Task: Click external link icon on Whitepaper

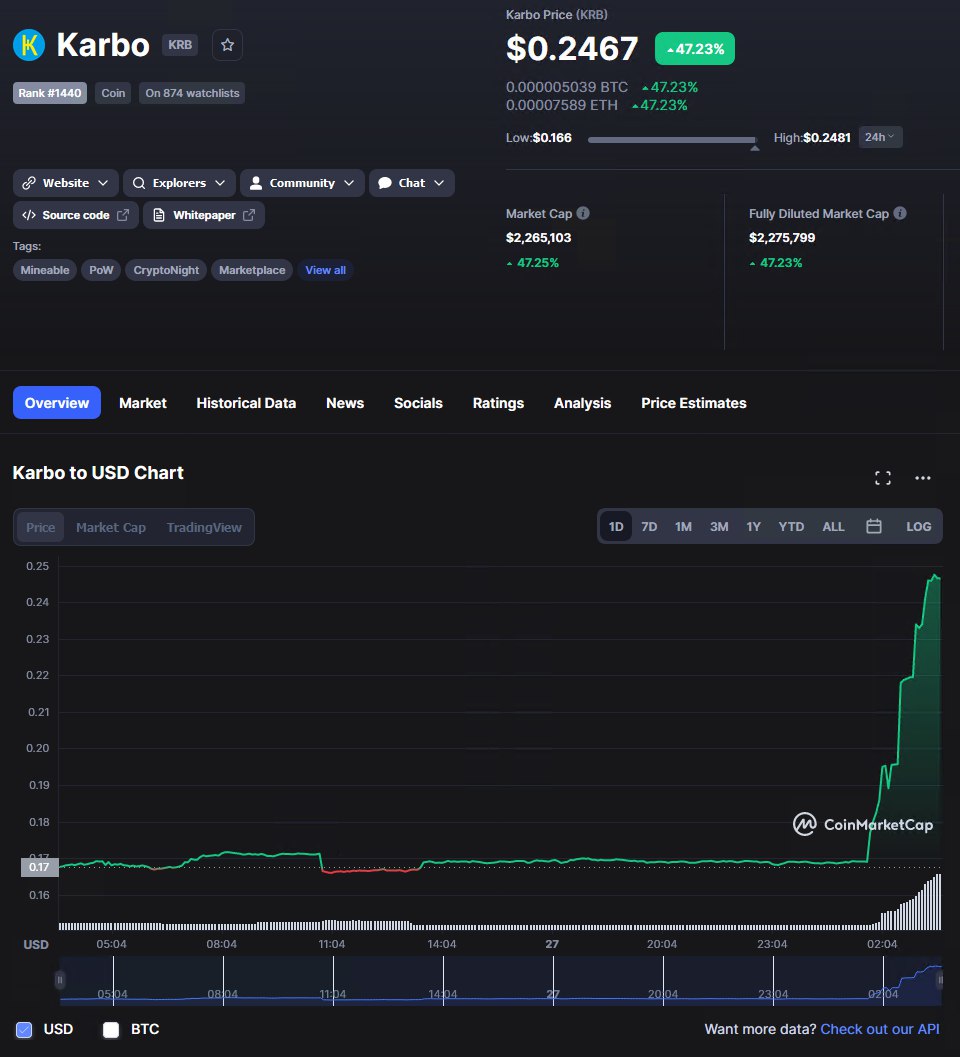Action: click(x=249, y=215)
